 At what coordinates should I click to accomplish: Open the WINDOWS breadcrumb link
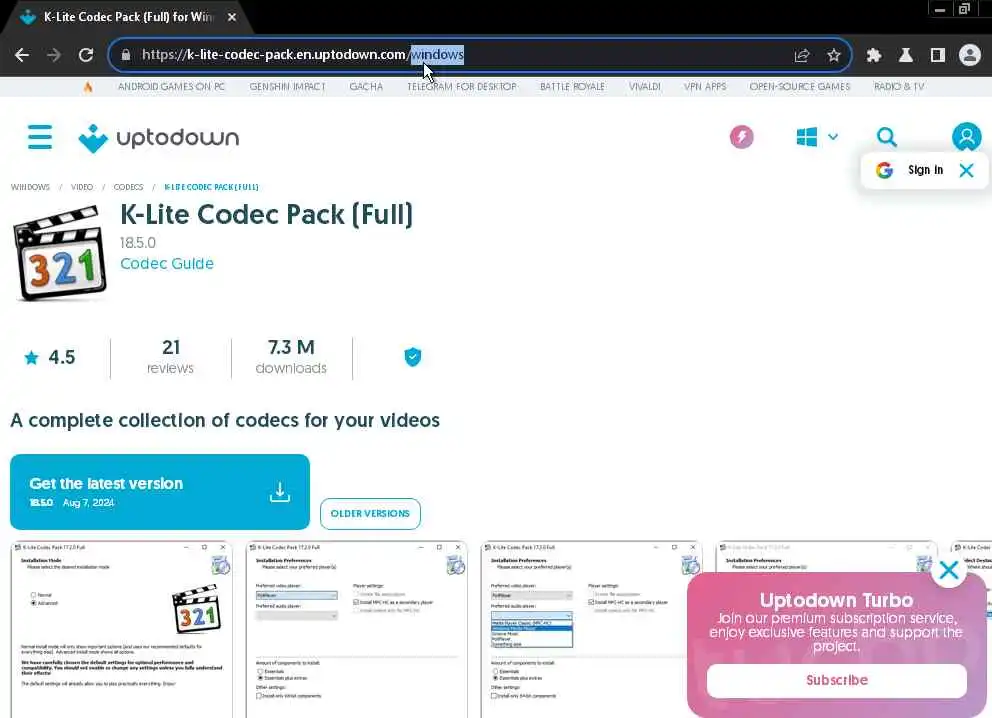(30, 187)
